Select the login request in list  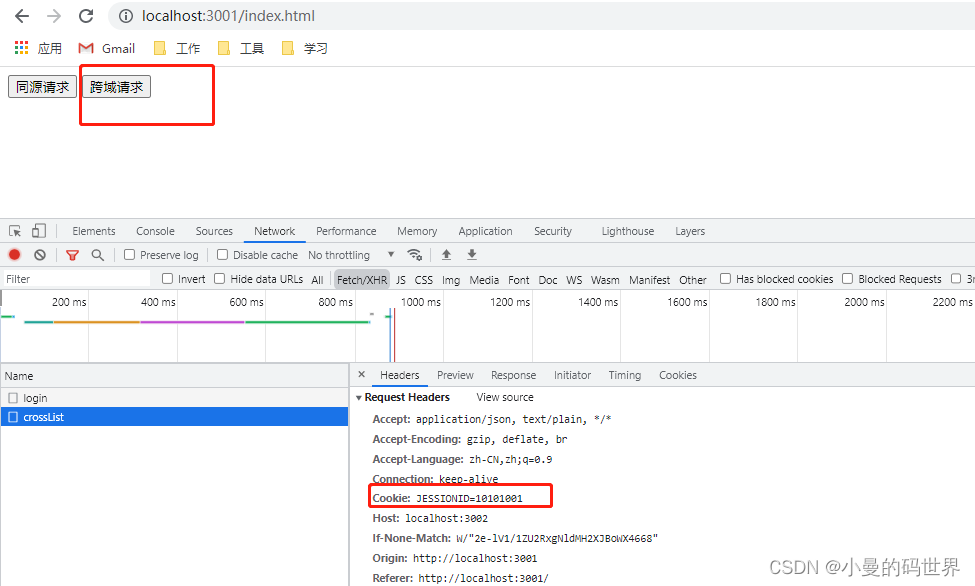click(x=35, y=398)
